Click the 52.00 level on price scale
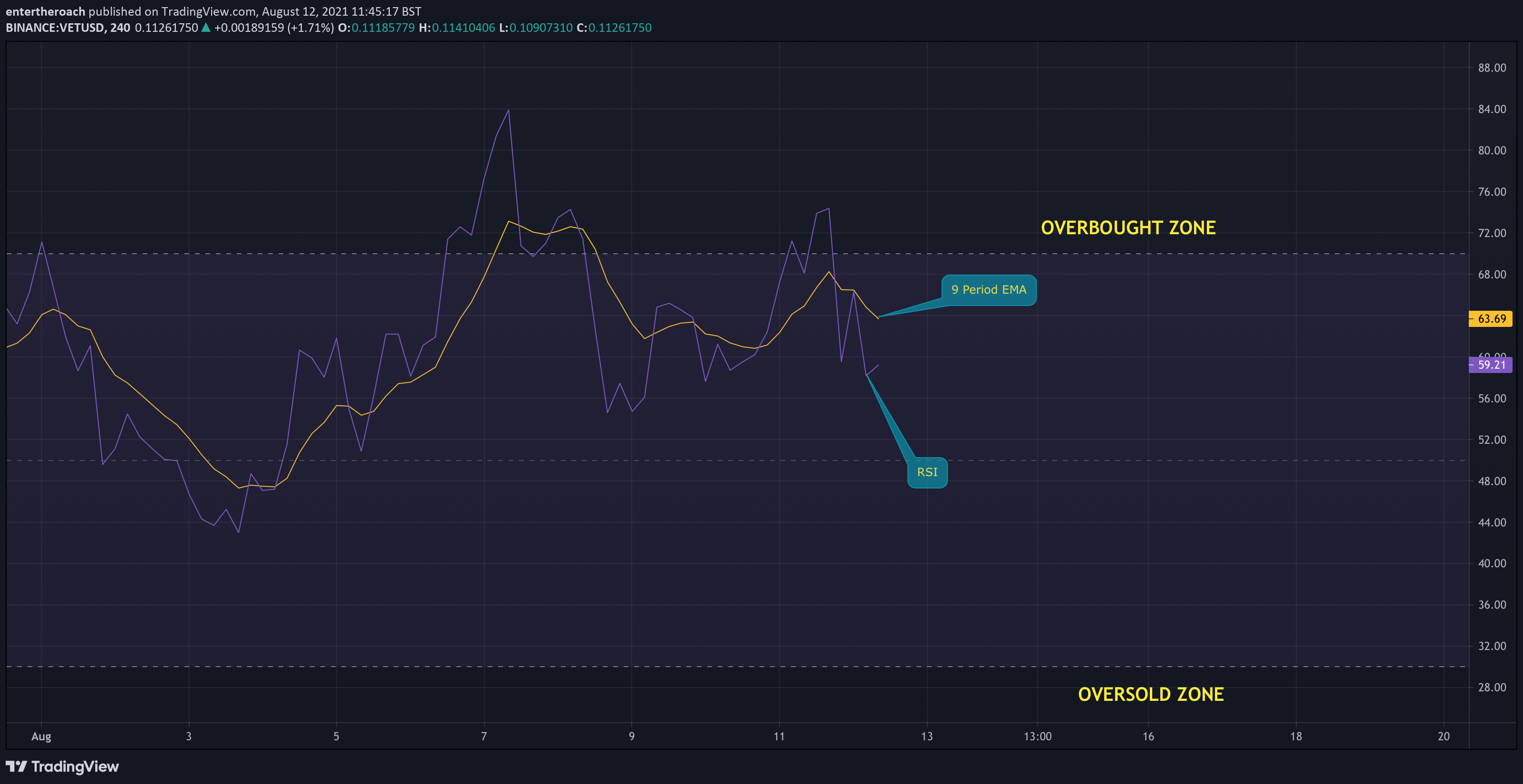The image size is (1523, 784). point(1492,440)
